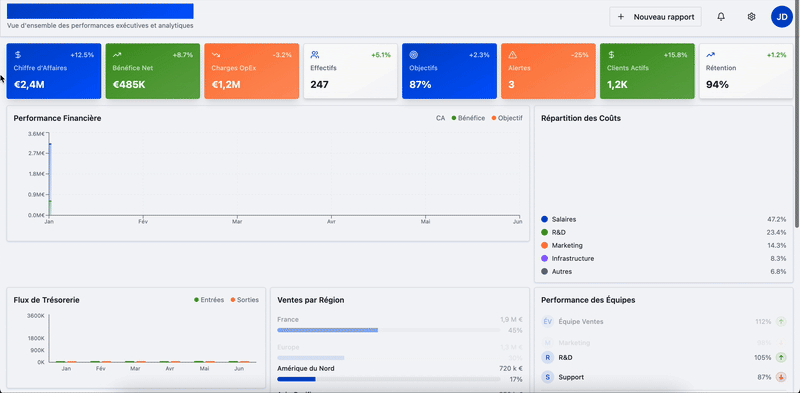Screen dimensions: 800x393
Task: Click the page vertical scrollbar
Action: pos(797,114)
